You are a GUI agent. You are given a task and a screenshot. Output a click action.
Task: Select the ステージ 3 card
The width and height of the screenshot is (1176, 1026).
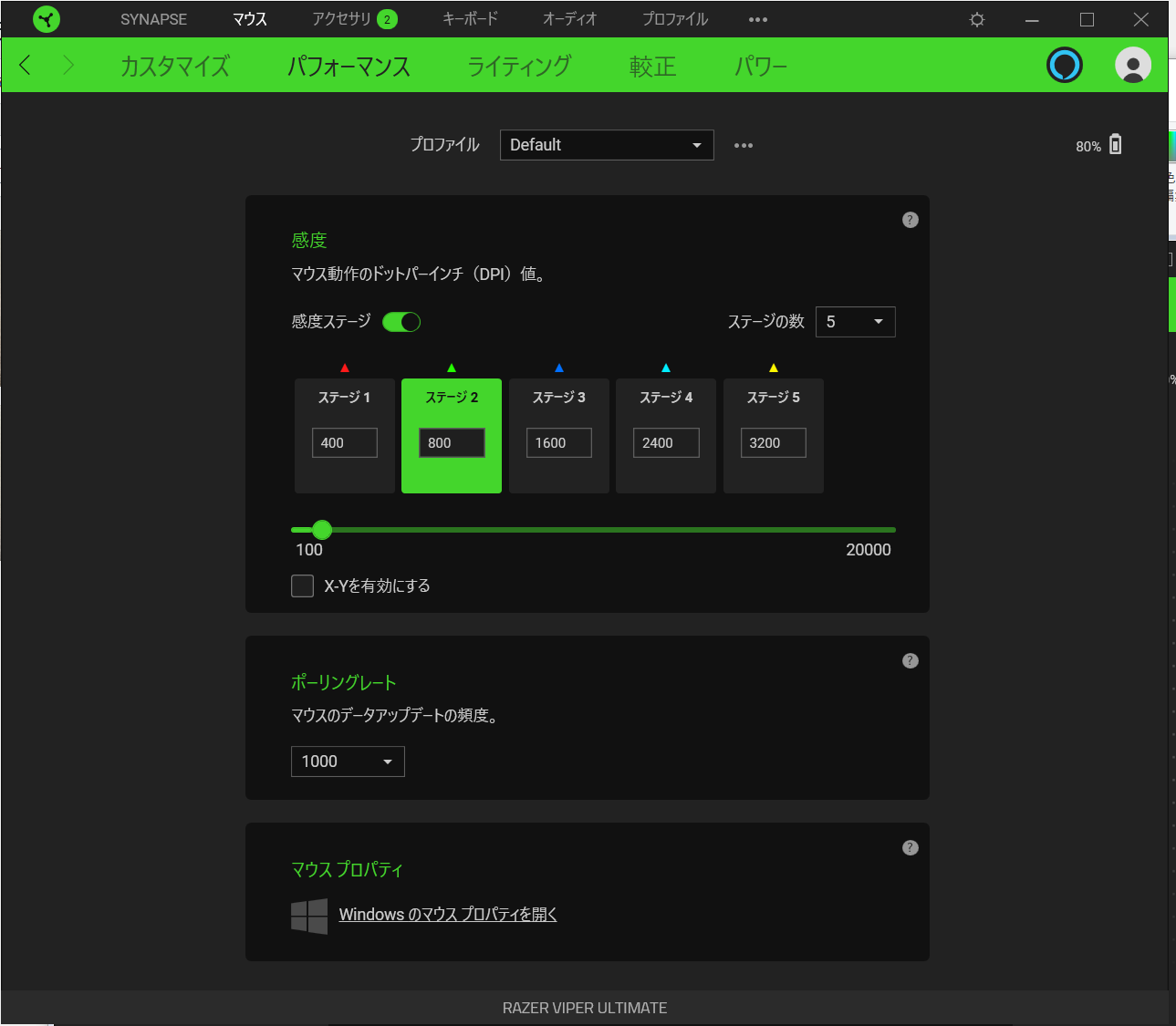[559, 436]
